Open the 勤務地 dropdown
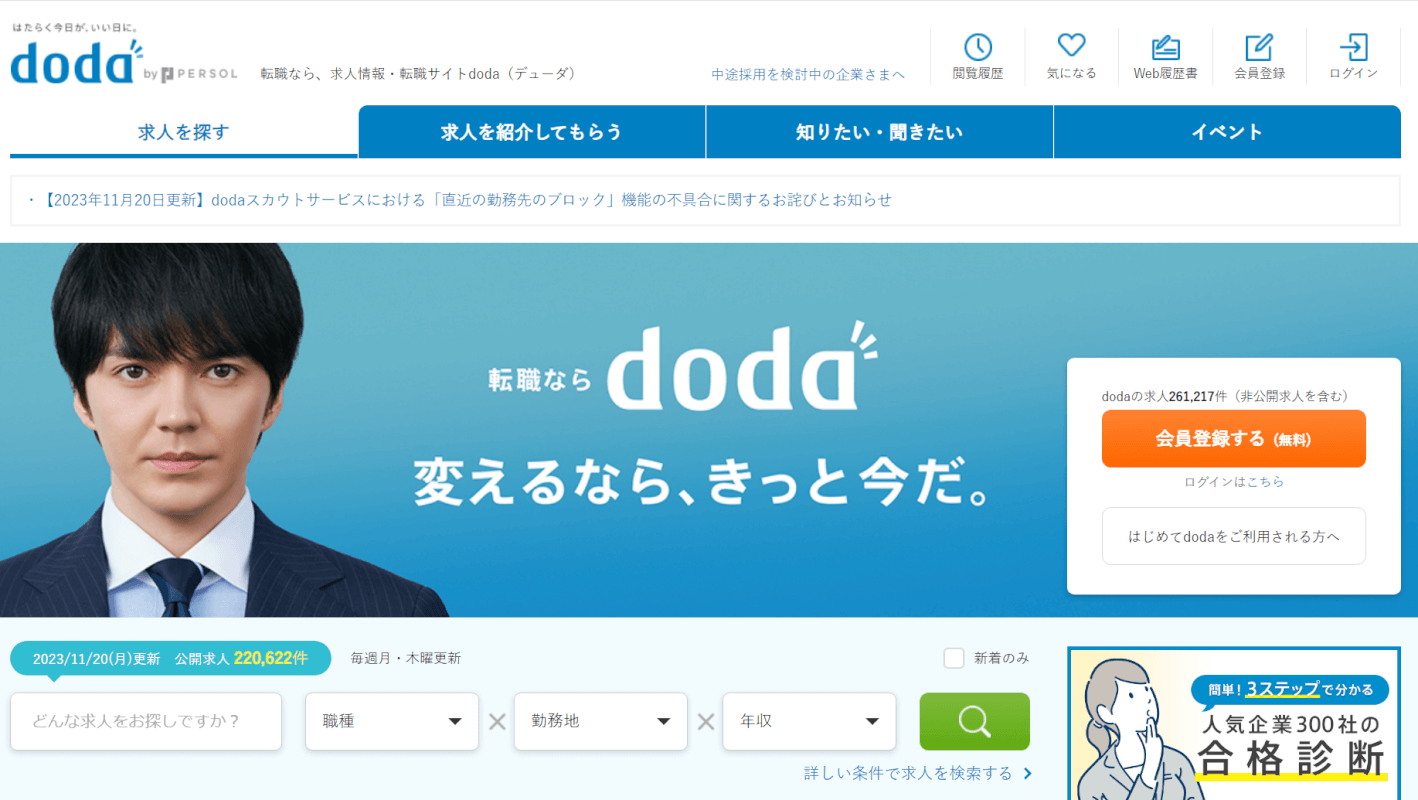The width and height of the screenshot is (1418, 800). click(601, 721)
